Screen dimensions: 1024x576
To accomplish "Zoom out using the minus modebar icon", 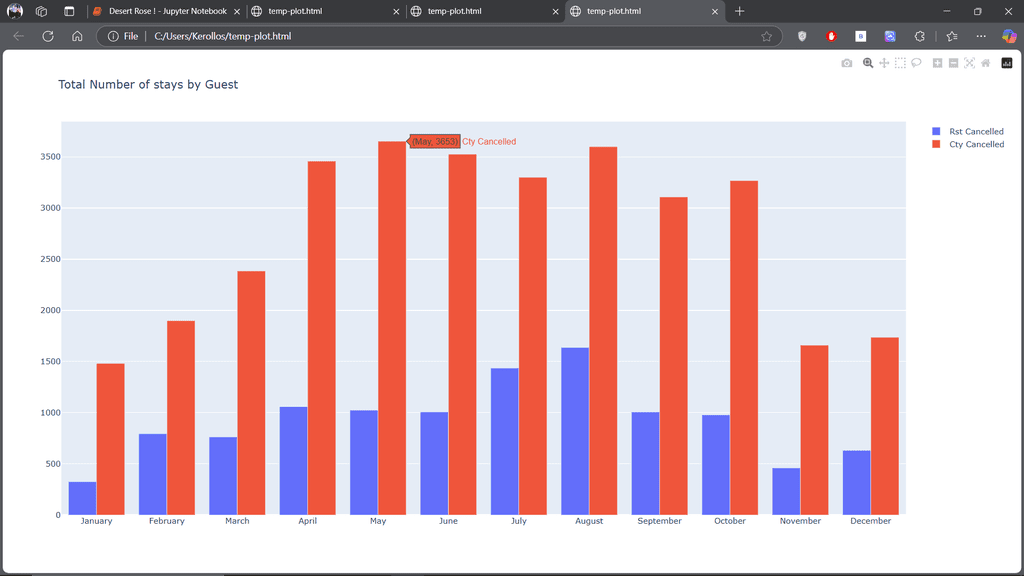I will tap(953, 63).
